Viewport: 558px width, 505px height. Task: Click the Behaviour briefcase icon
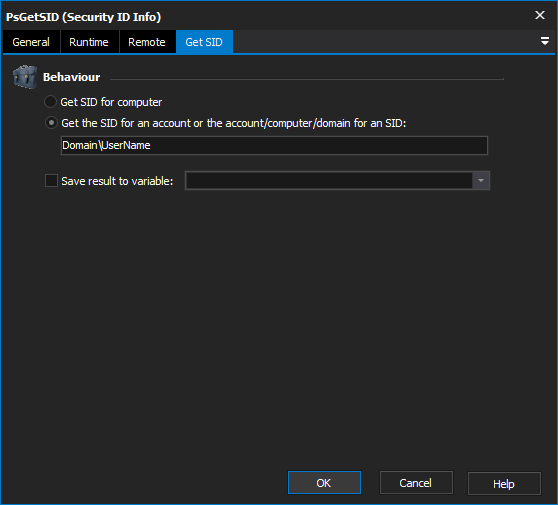pyautogui.click(x=25, y=77)
